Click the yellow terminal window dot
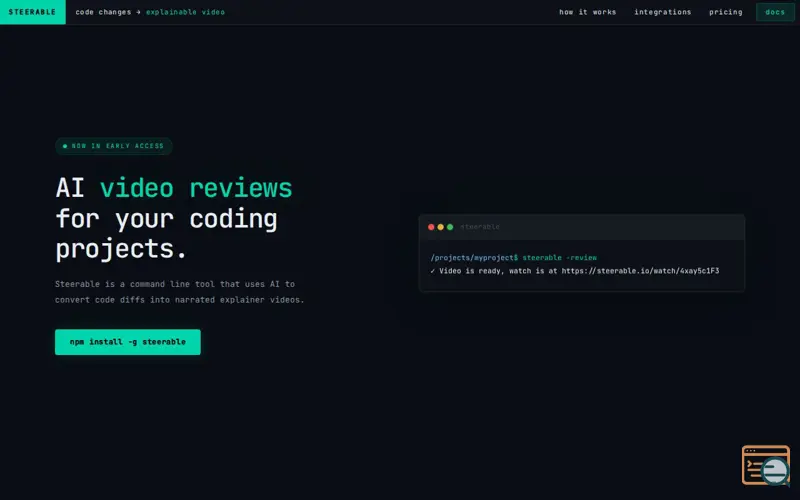 click(440, 227)
